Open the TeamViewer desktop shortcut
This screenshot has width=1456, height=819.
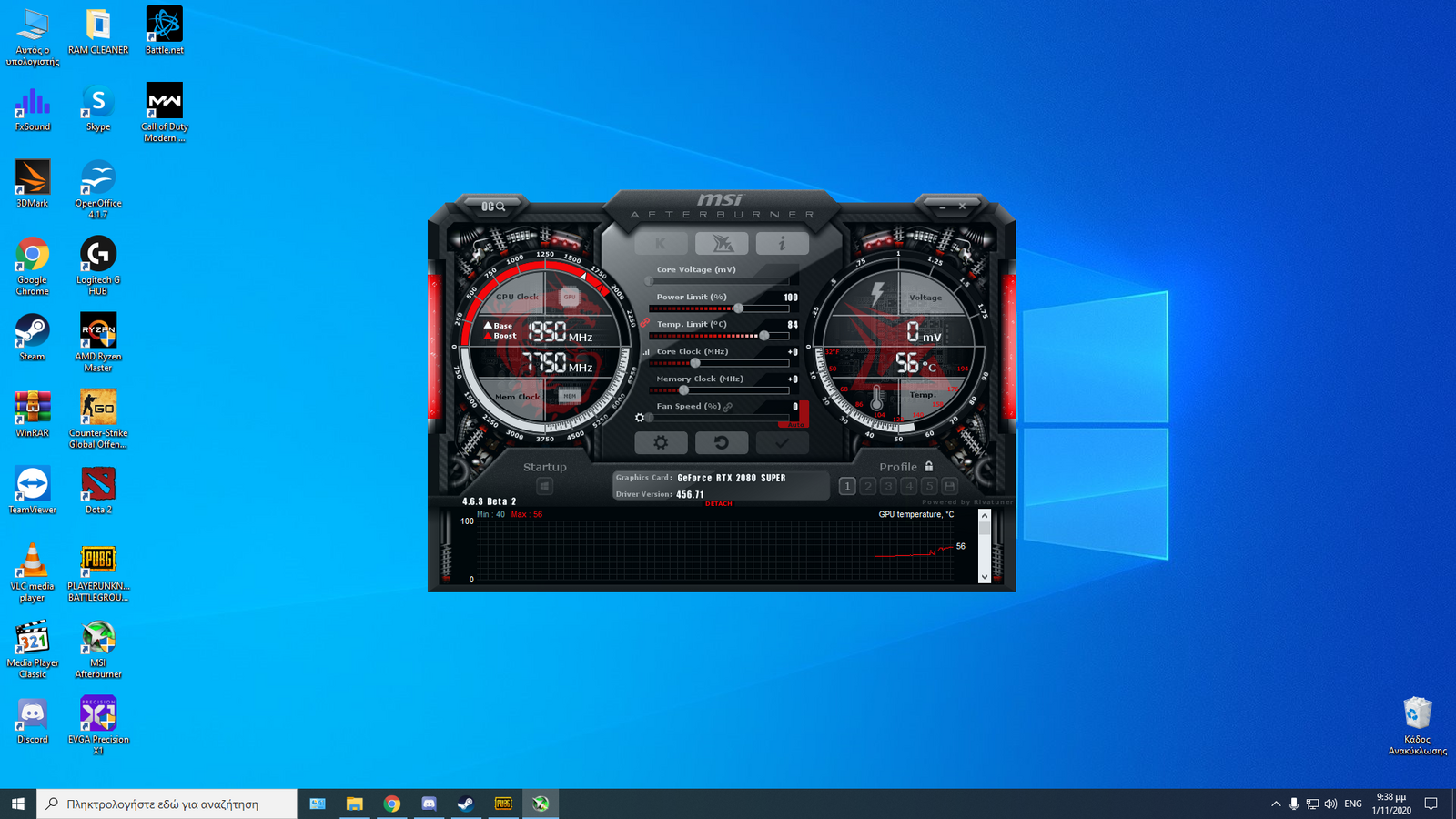(x=33, y=490)
